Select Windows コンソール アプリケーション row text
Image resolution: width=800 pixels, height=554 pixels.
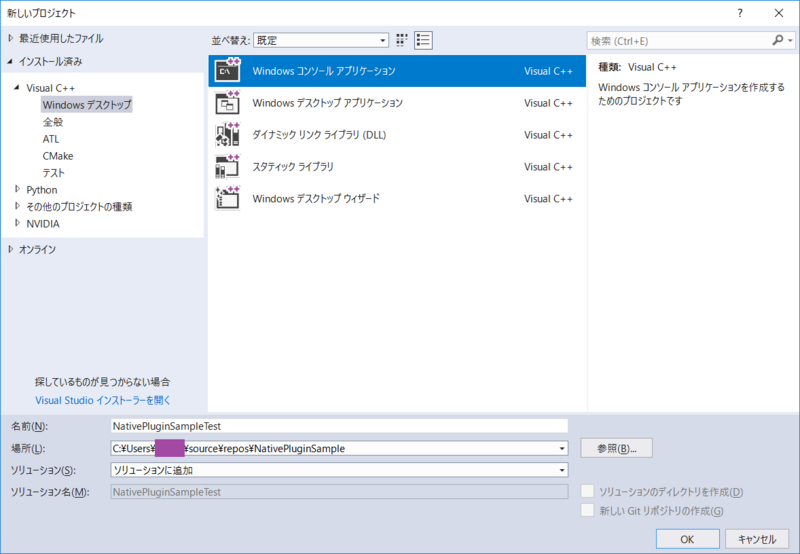click(x=324, y=71)
